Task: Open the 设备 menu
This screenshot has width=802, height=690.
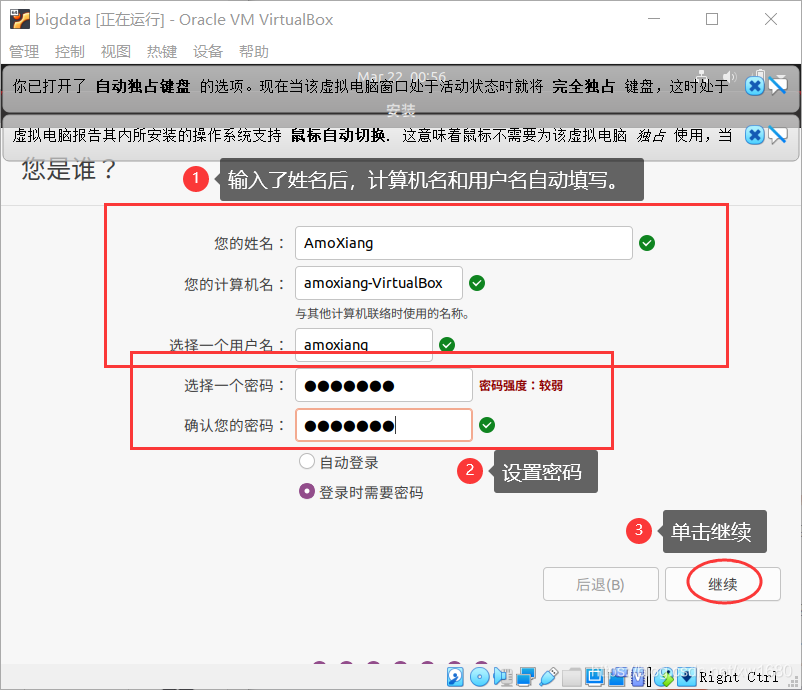Action: click(208, 52)
